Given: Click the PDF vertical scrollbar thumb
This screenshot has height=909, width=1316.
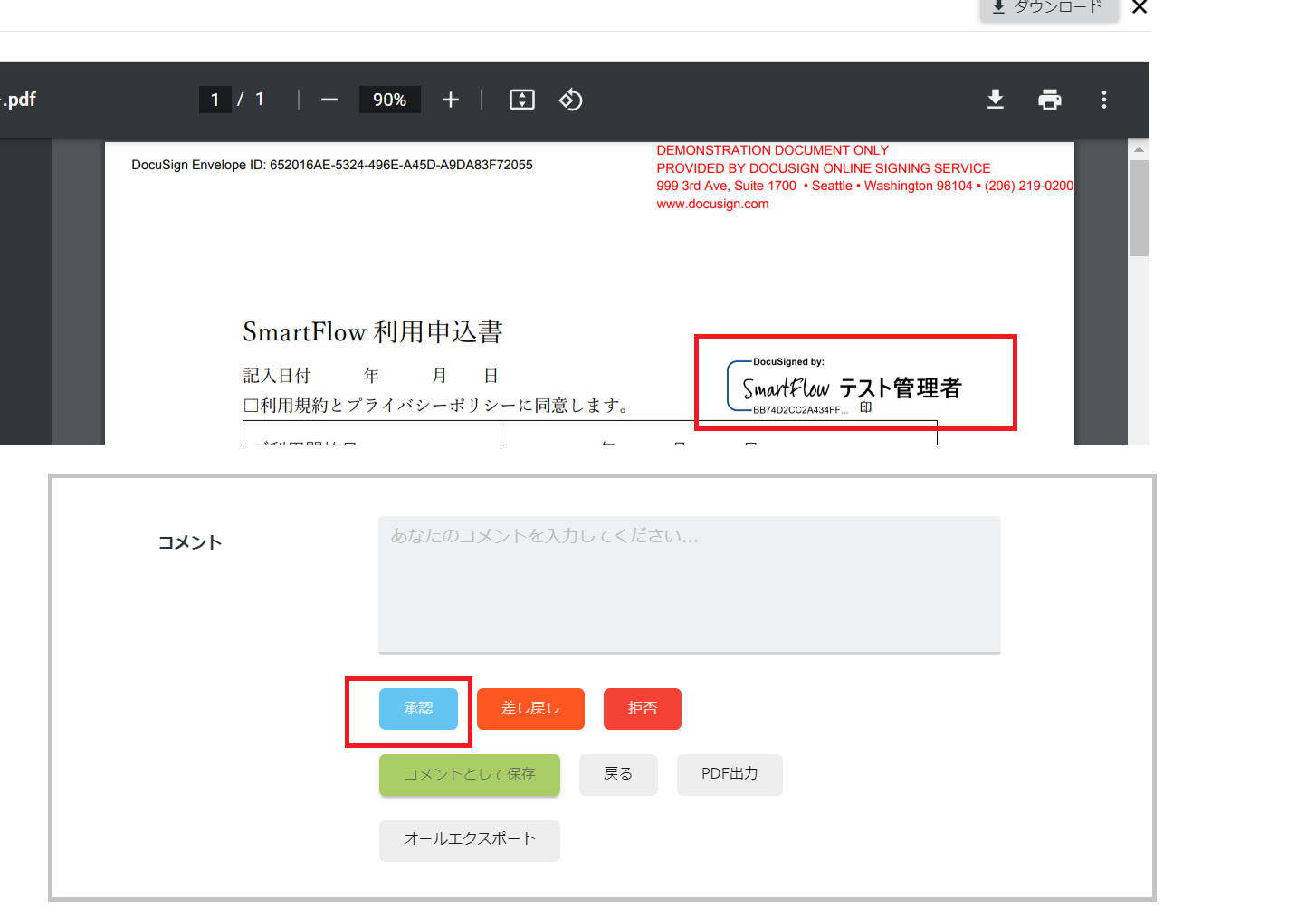Looking at the screenshot, I should click(1139, 208).
